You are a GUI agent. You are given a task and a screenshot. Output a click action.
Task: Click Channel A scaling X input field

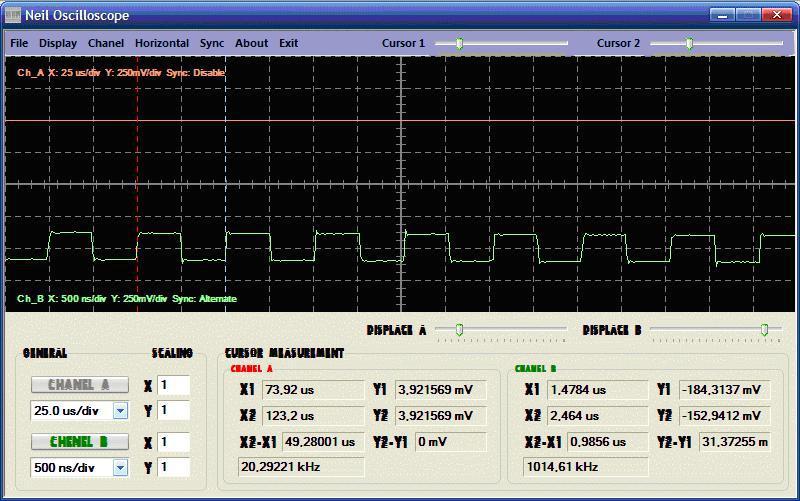[x=173, y=385]
